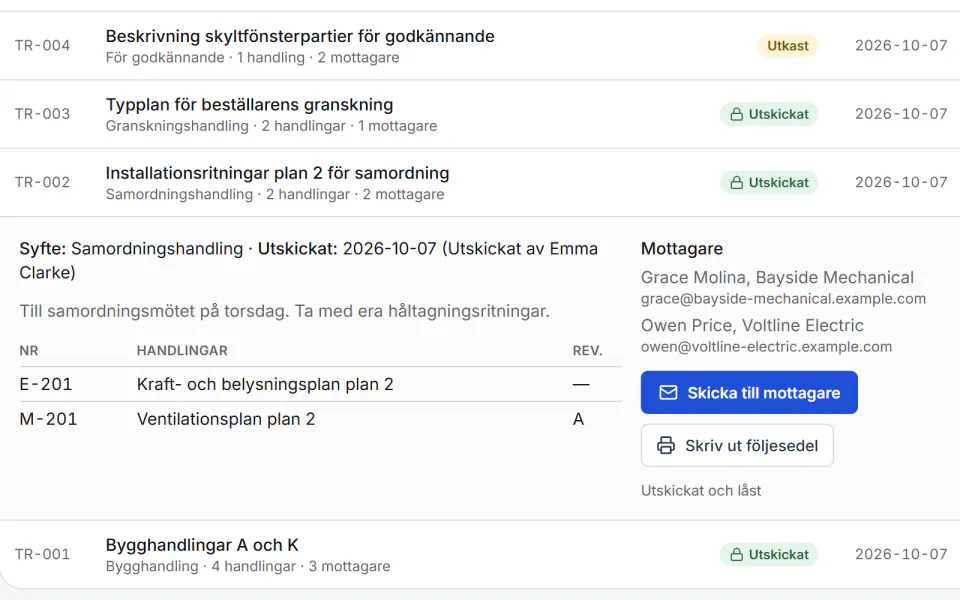Expand the TR-003 Typplan för beställarens granskning row
Screen dimensions: 960x600
click(x=480, y=114)
